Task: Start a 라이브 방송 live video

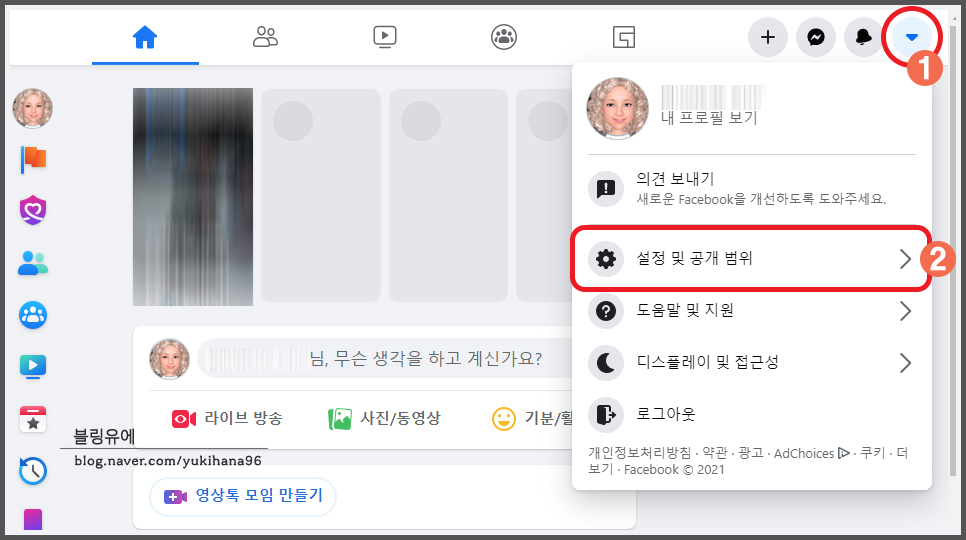Action: (227, 419)
